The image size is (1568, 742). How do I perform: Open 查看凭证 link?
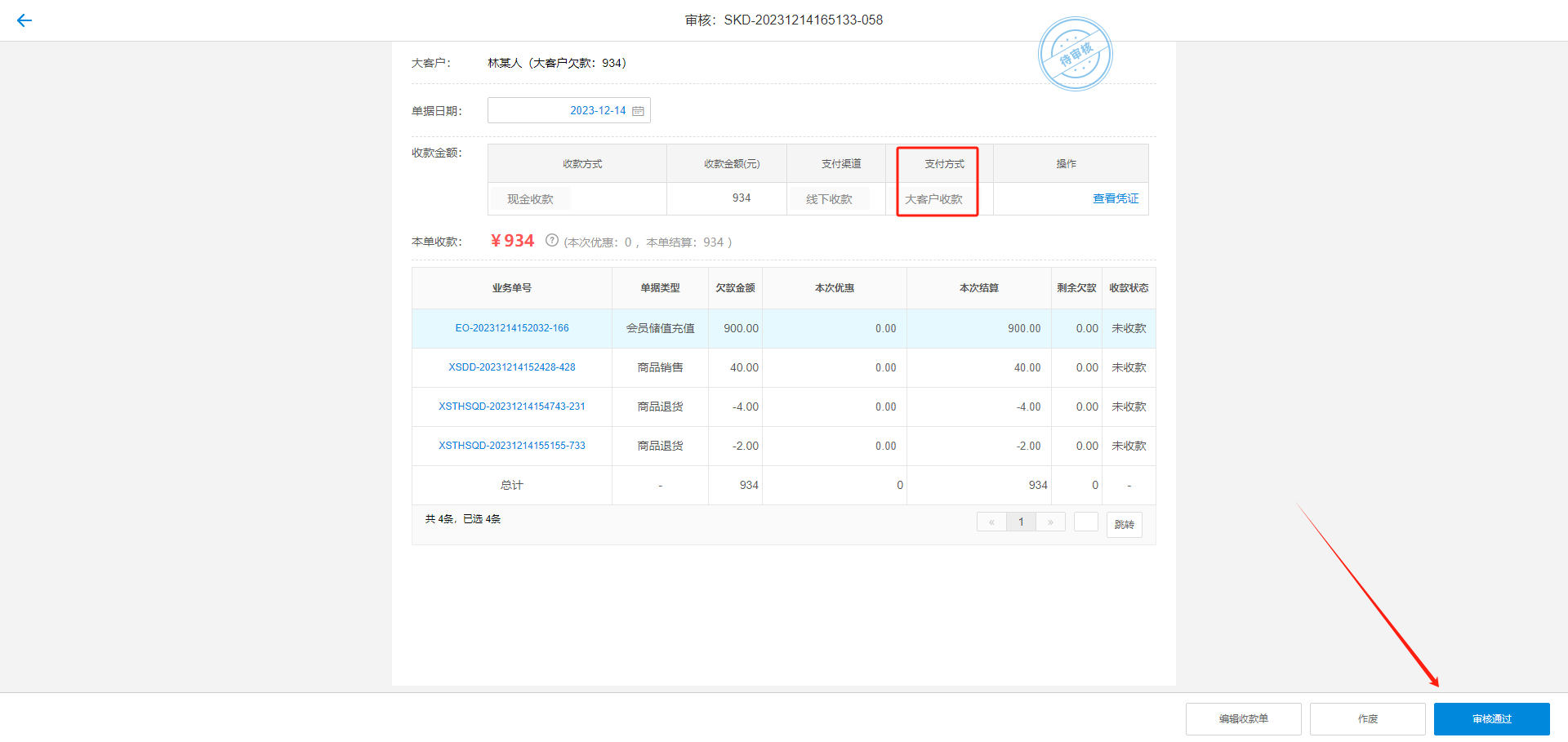tap(1116, 198)
